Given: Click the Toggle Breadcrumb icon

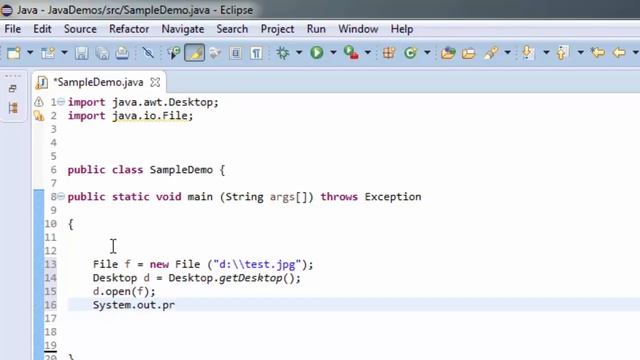Looking at the screenshot, I should [173, 53].
